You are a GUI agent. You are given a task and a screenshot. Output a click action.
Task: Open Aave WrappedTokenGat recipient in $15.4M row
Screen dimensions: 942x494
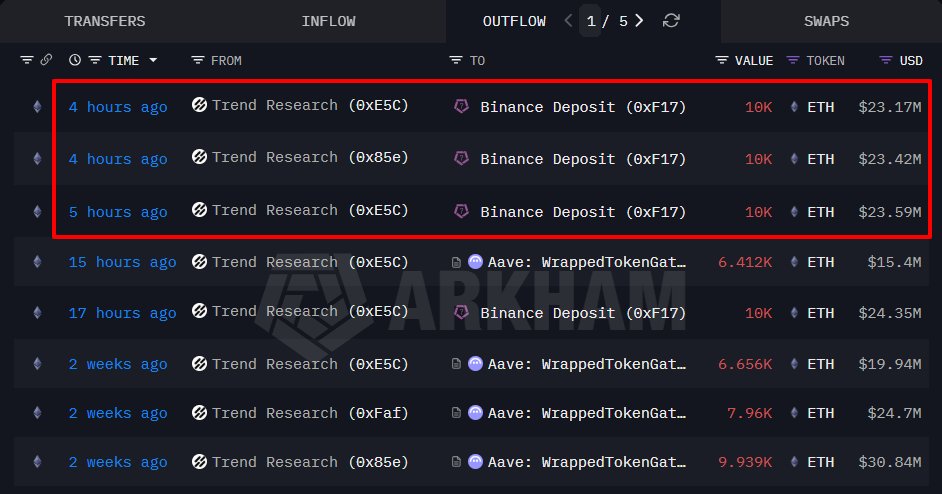(x=586, y=262)
